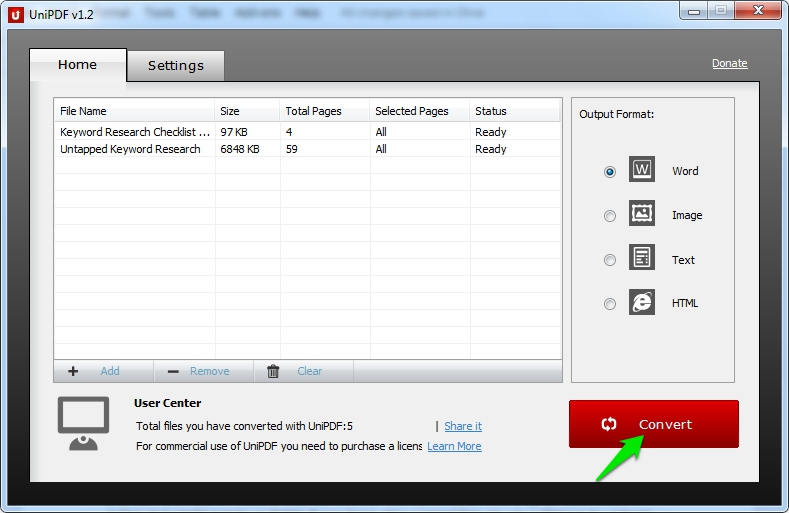Image resolution: width=789 pixels, height=513 pixels.
Task: Switch to the Home tab
Action: click(77, 65)
